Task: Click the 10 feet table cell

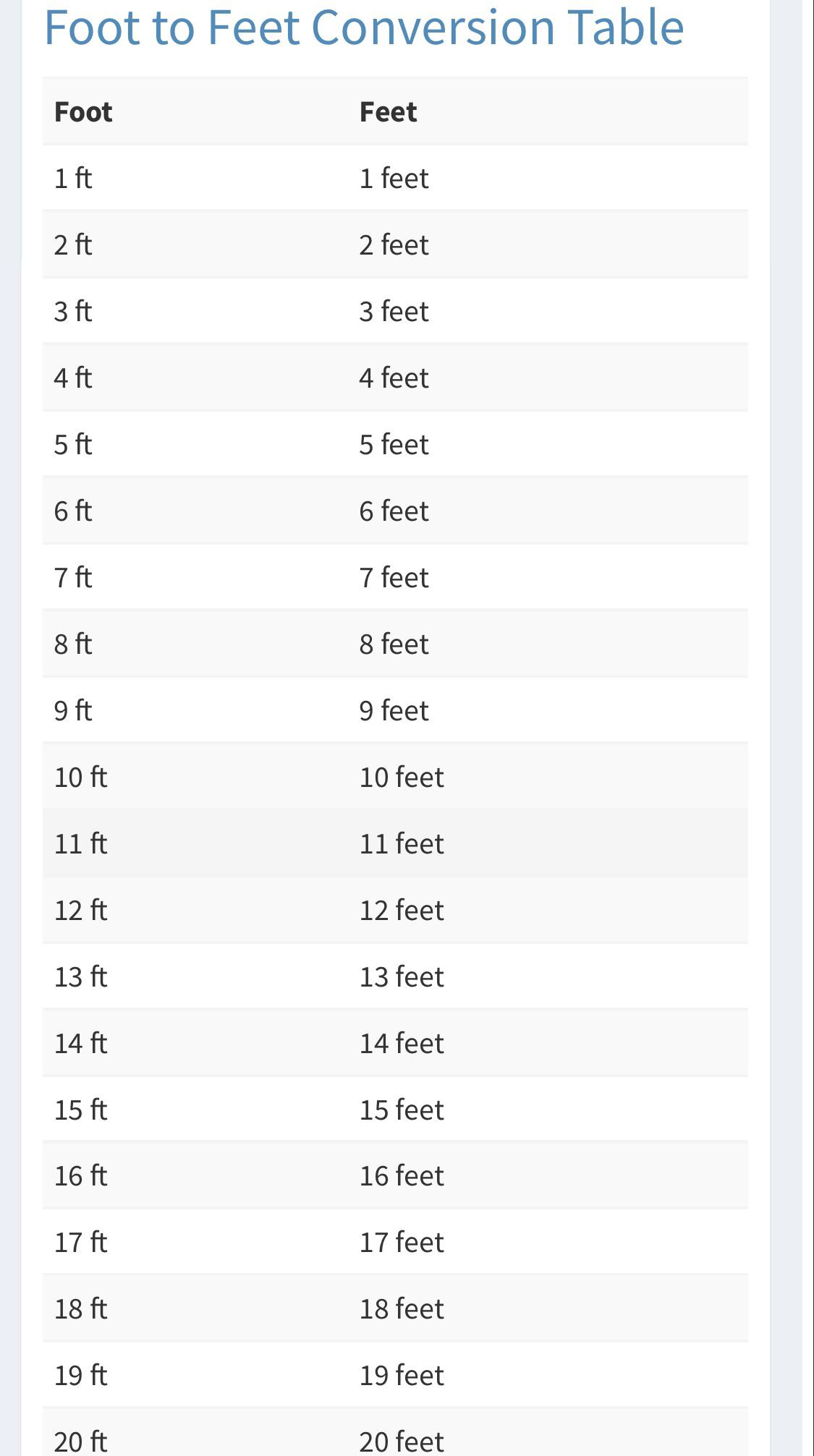Action: tap(402, 778)
